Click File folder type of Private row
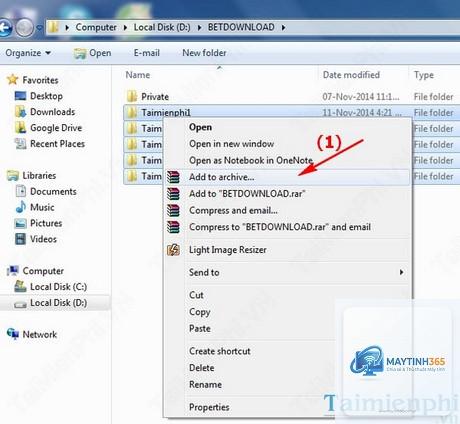The image size is (460, 424). pyautogui.click(x=433, y=97)
